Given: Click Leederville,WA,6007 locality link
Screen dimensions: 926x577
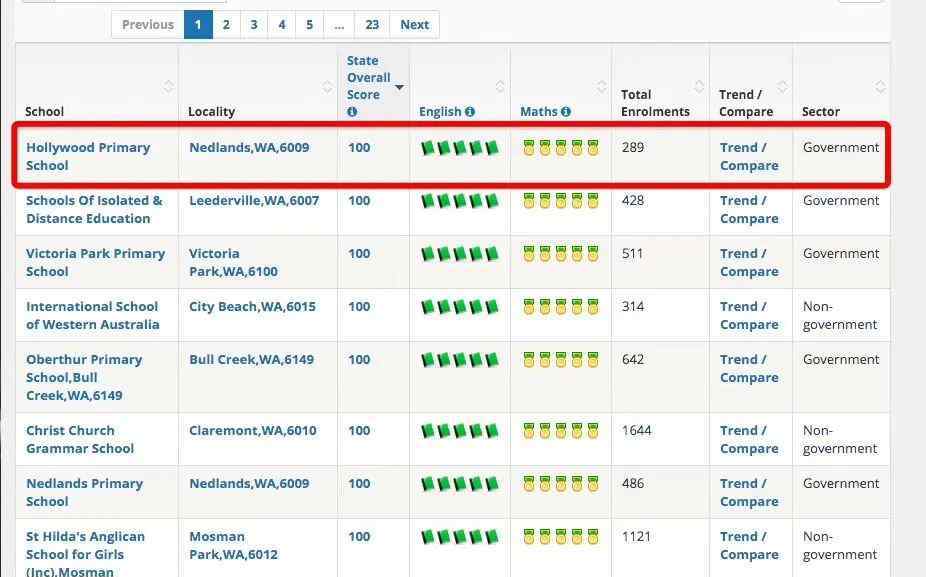Looking at the screenshot, I should (254, 201).
